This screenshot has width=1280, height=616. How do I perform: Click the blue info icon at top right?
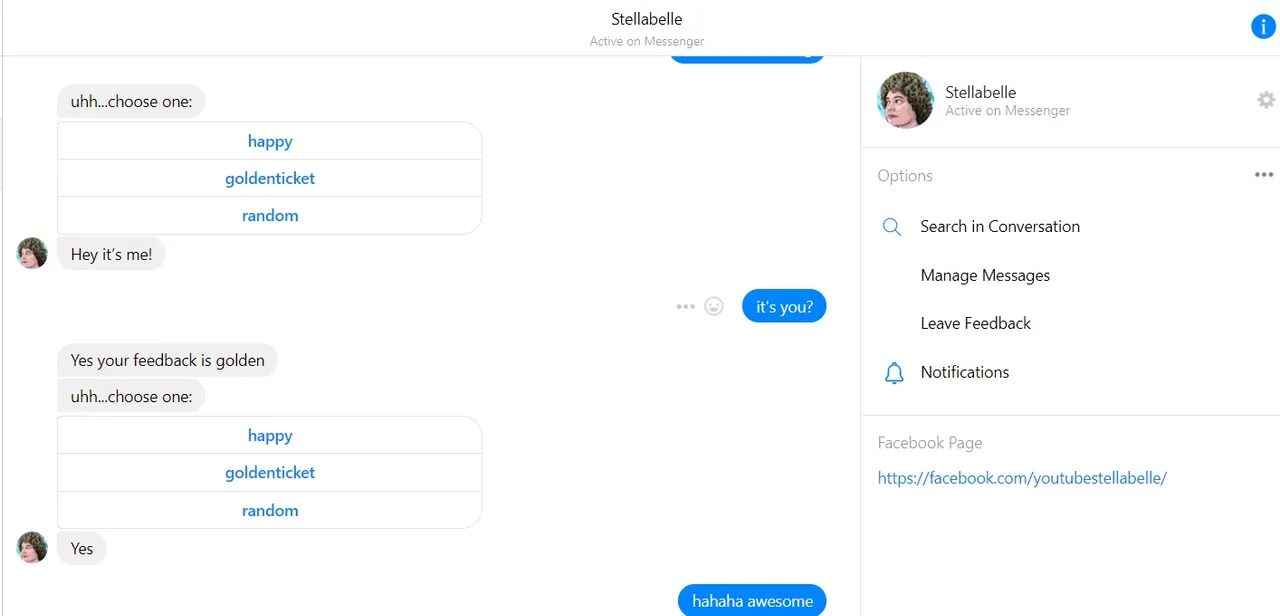(1264, 27)
